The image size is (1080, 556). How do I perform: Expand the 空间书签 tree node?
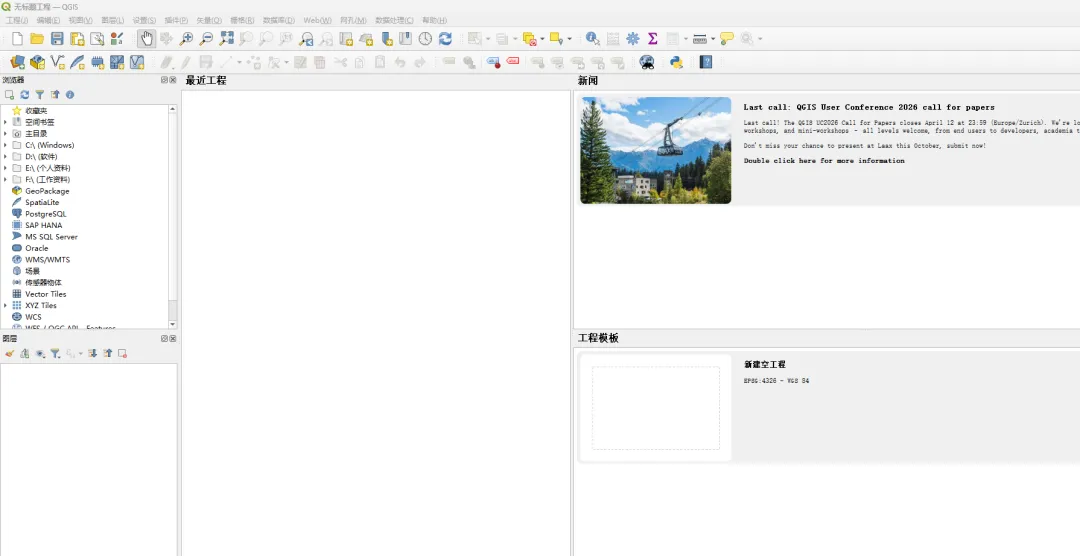point(6,122)
